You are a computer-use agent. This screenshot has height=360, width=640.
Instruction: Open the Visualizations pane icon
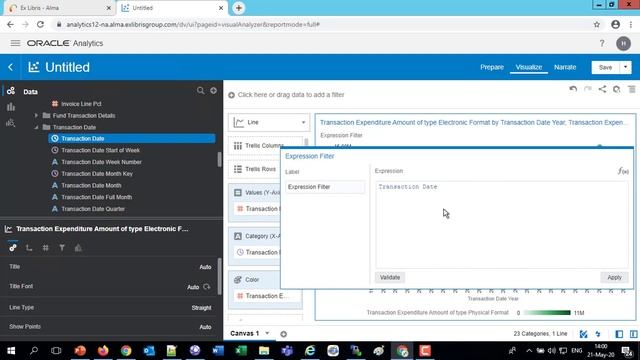pyautogui.click(x=11, y=107)
